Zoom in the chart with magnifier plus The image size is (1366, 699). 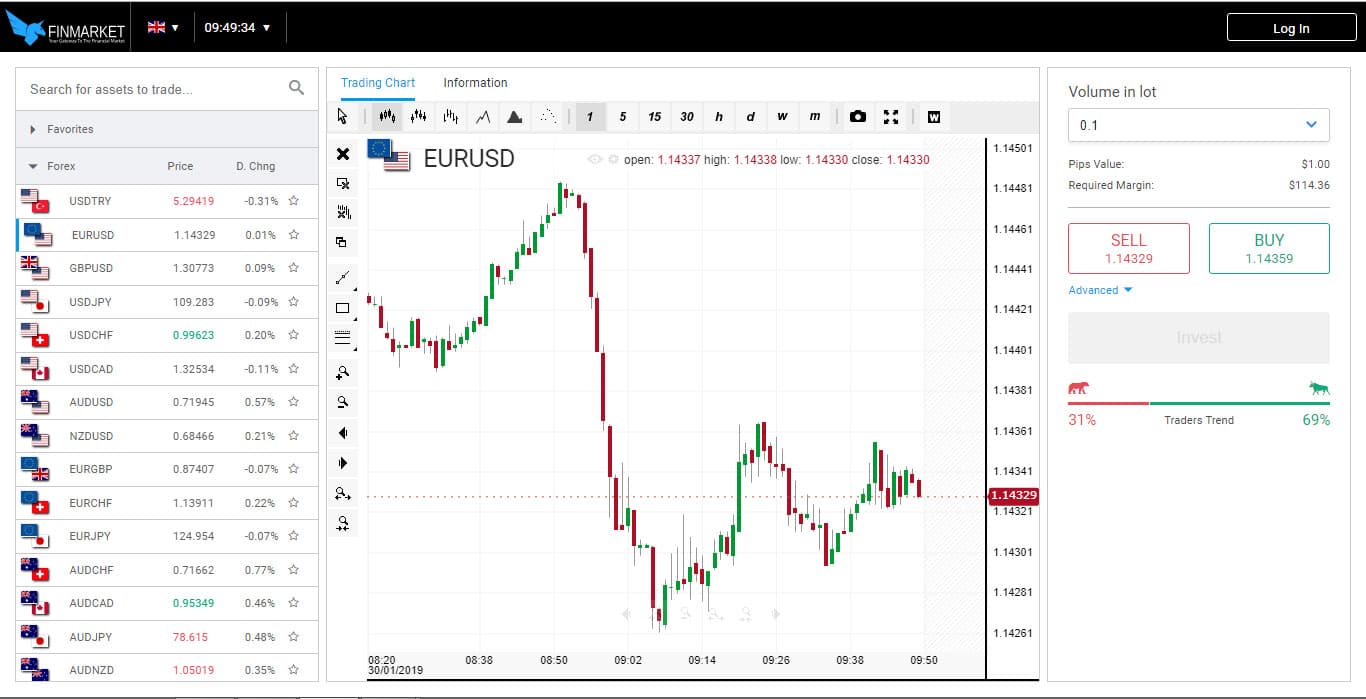click(x=343, y=373)
